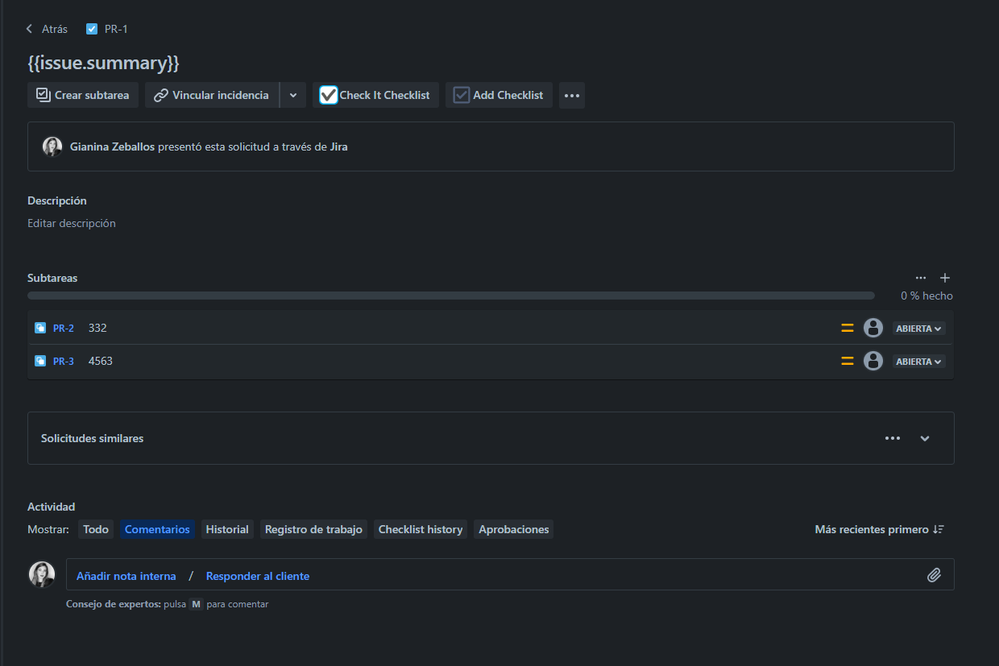Open ABIERTA status dropdown for PR-2
Viewport: 999px width, 666px height.
coord(918,328)
